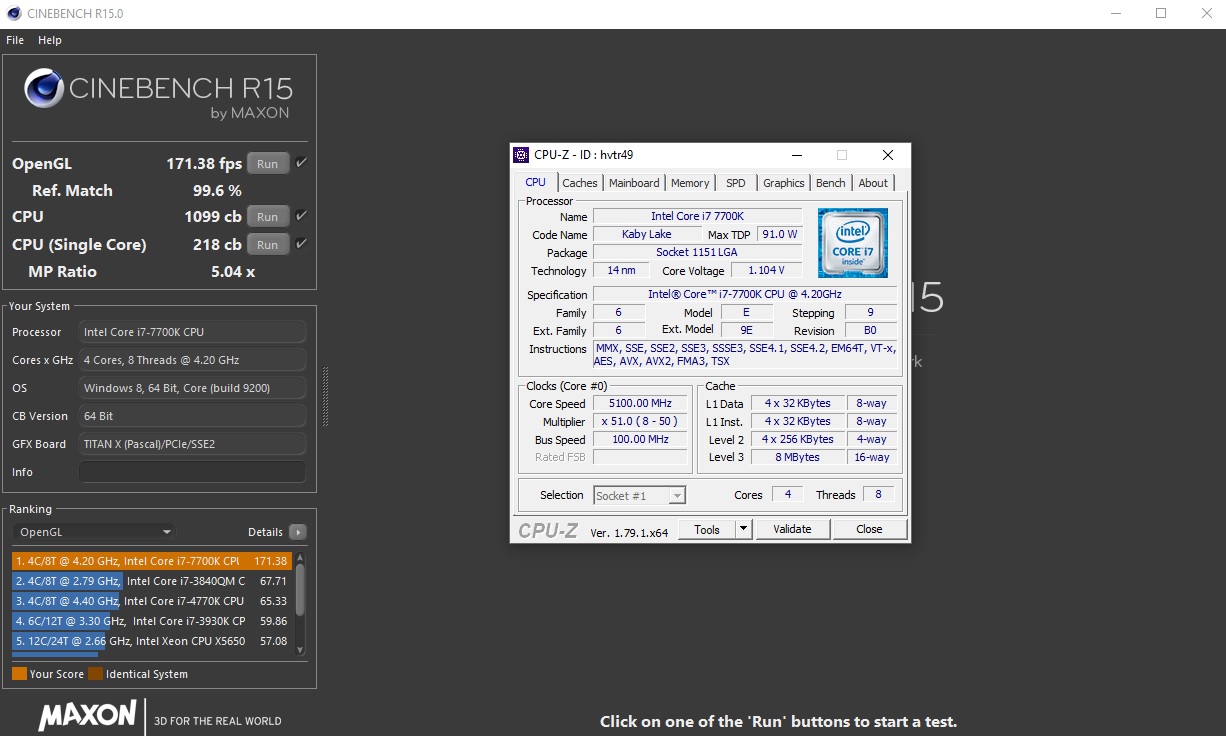
Task: Click the CPU-Z title bar icon
Action: coord(521,155)
